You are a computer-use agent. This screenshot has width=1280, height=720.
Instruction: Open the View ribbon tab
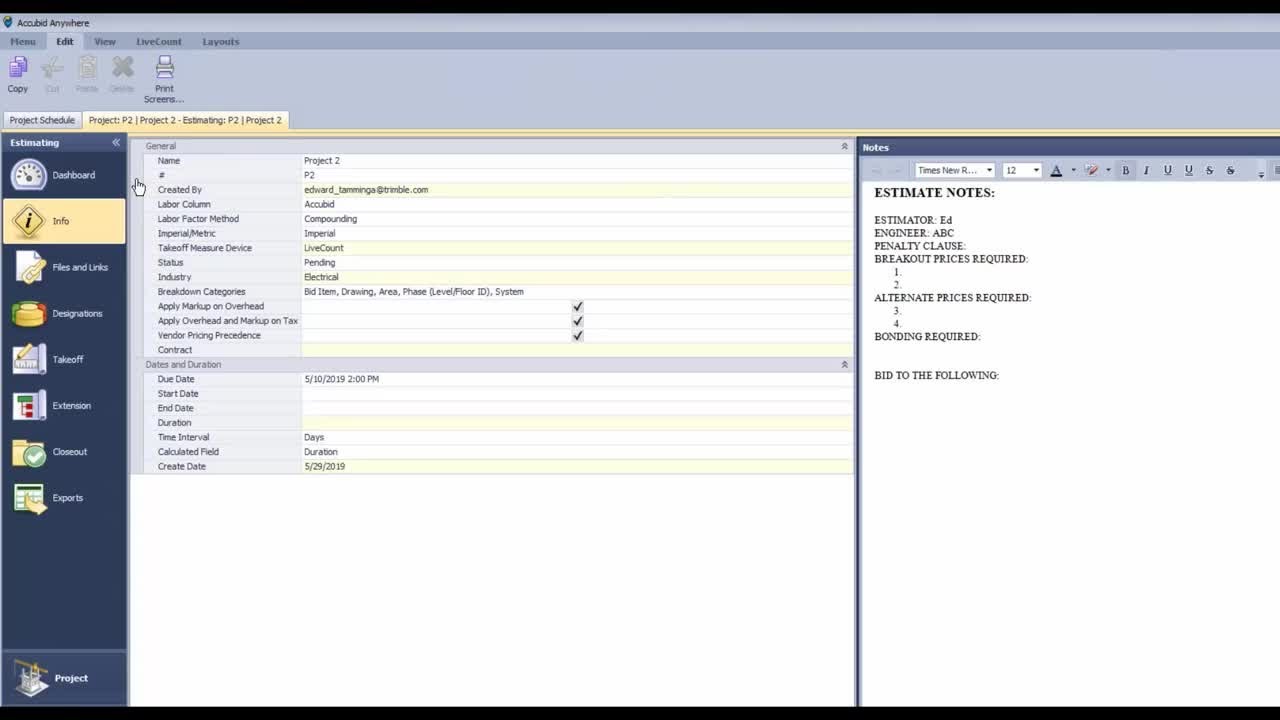pyautogui.click(x=105, y=42)
